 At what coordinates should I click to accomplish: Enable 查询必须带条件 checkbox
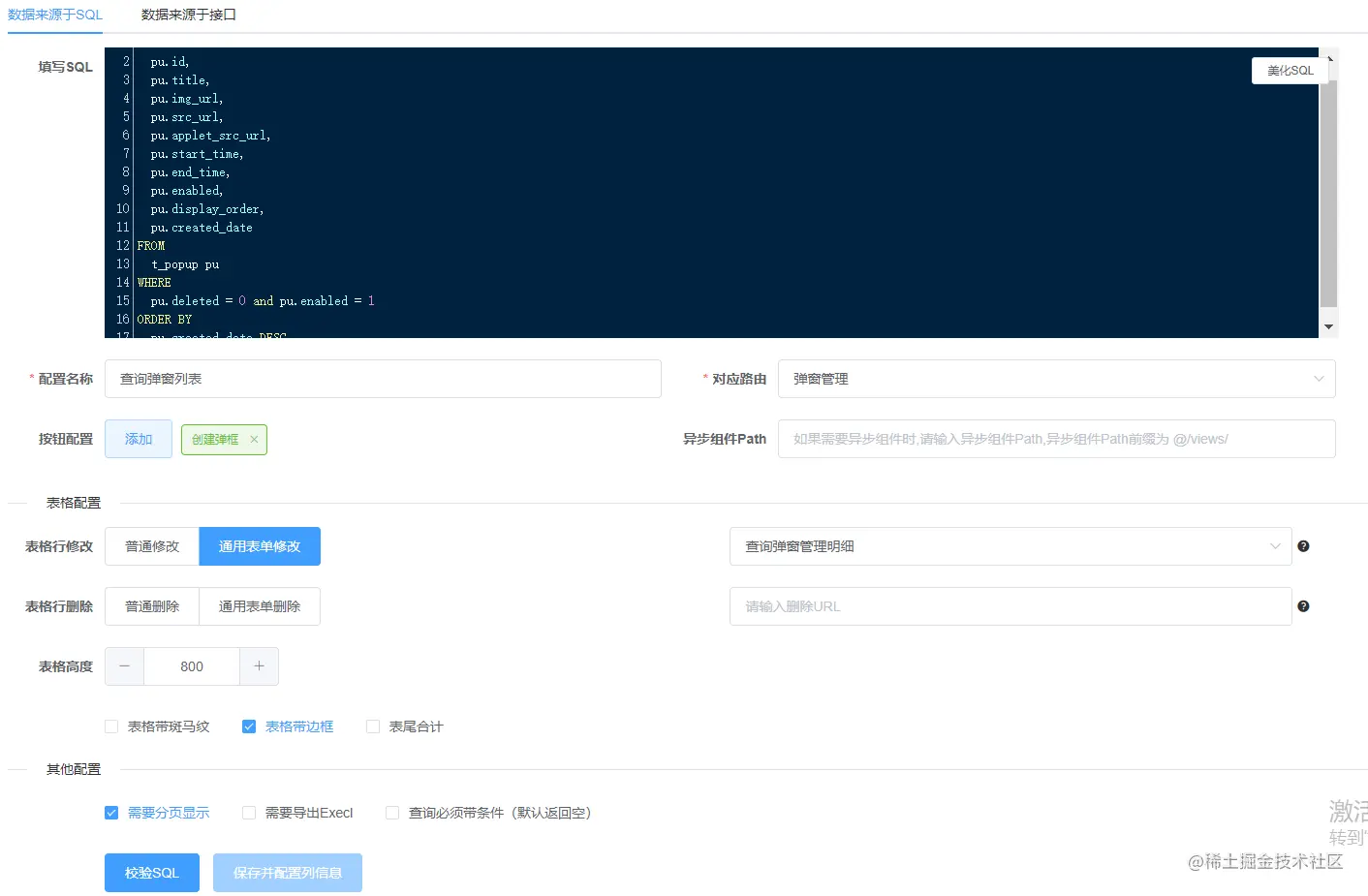coord(392,813)
